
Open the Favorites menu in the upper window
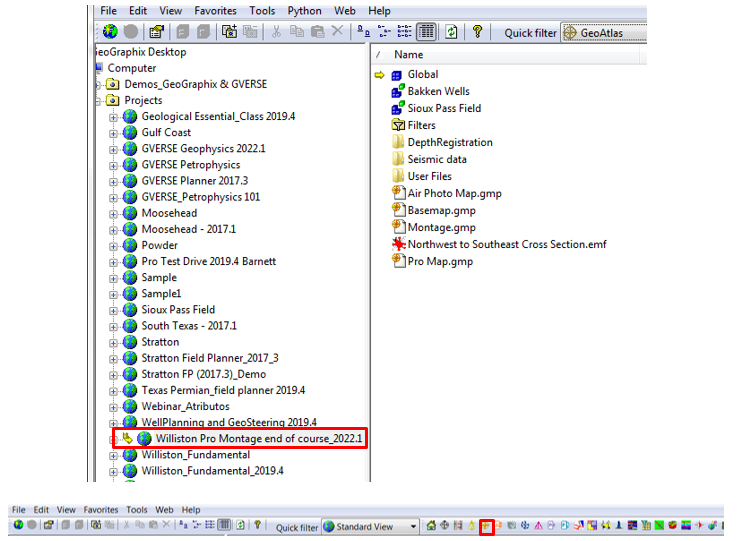(215, 11)
